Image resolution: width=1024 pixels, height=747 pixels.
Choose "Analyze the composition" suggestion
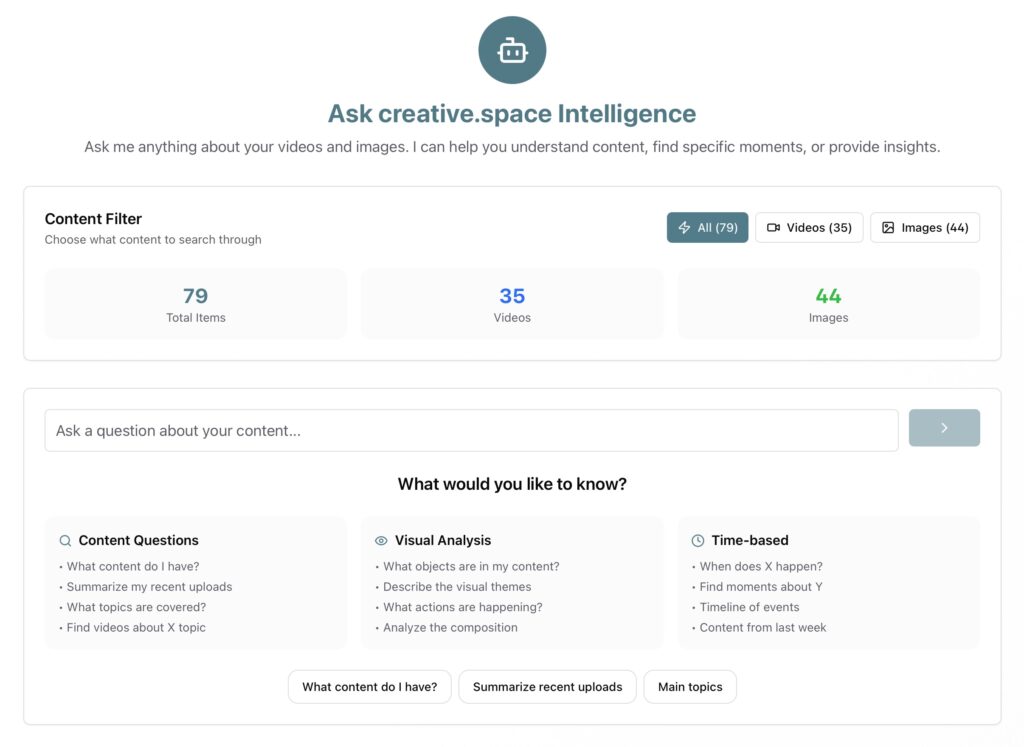click(450, 628)
